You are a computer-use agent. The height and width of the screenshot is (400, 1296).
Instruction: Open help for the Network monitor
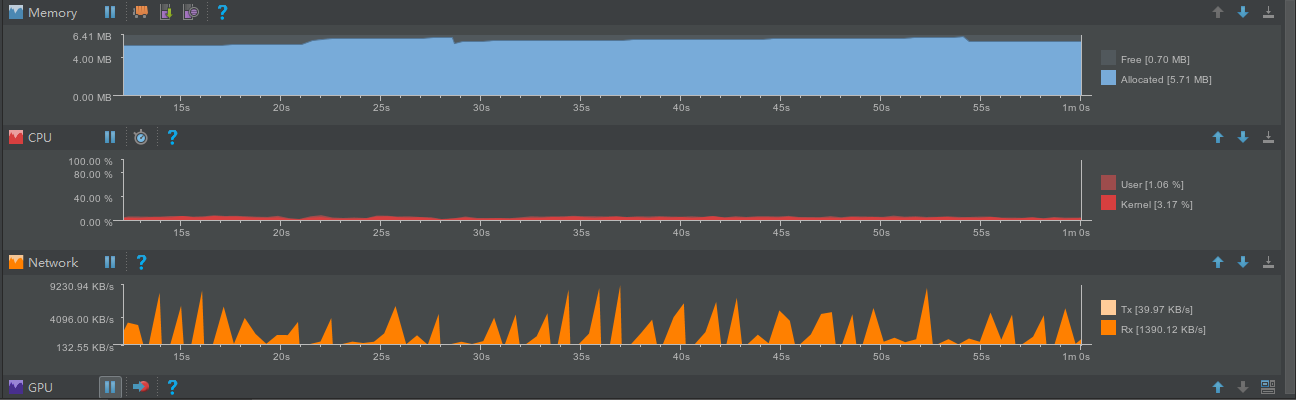pos(141,262)
